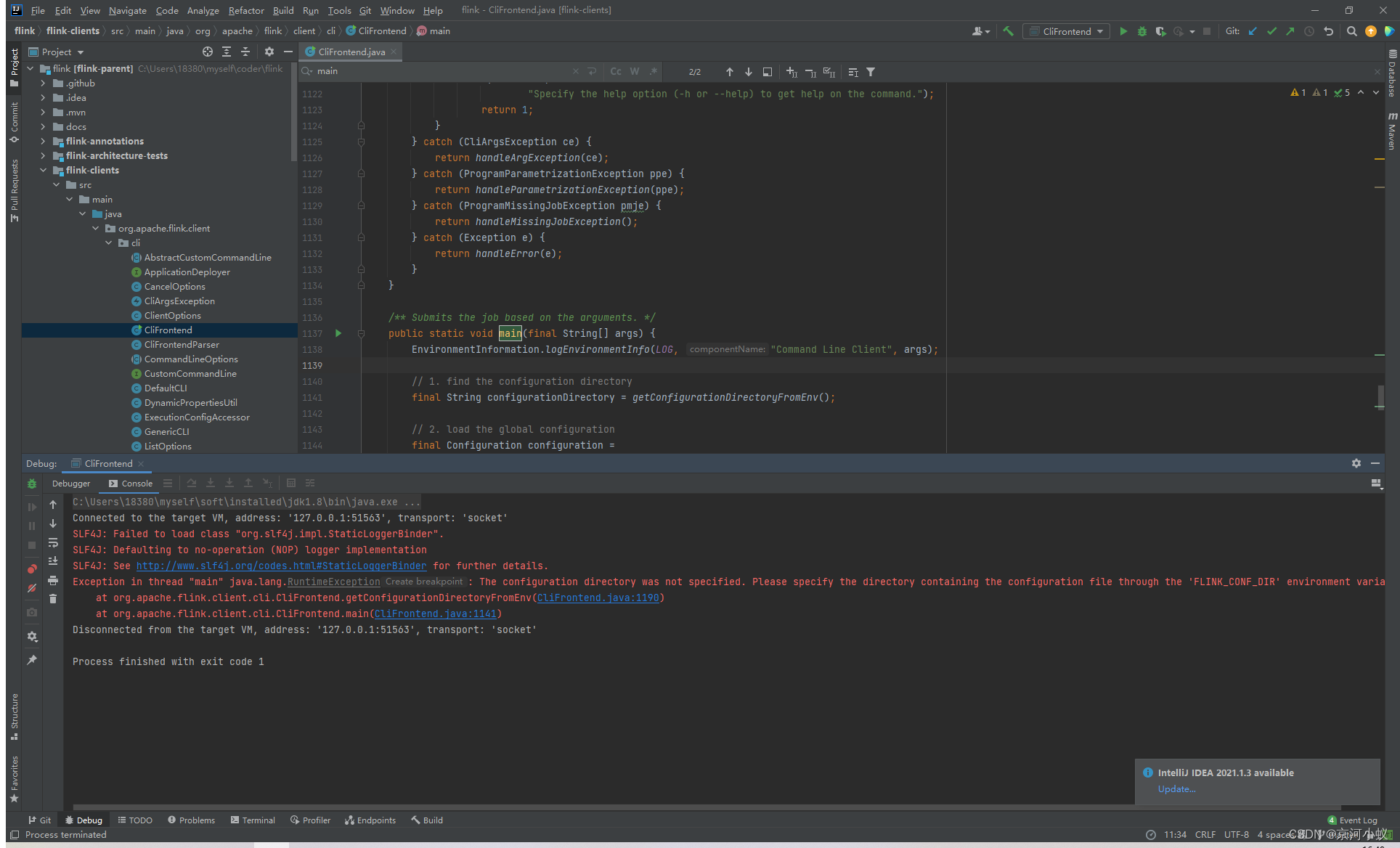The image size is (1400, 848).
Task: Click run gutter arrow beside main method
Action: coord(338,333)
